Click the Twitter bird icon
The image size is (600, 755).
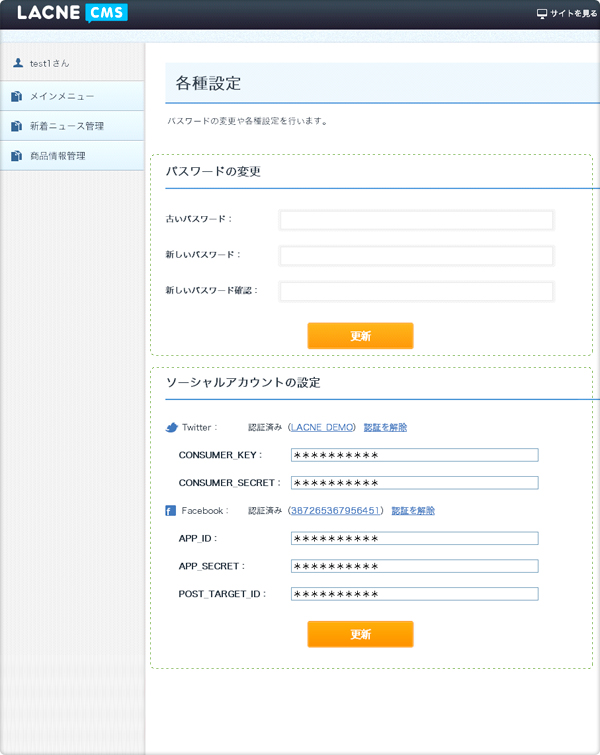pyautogui.click(x=171, y=427)
